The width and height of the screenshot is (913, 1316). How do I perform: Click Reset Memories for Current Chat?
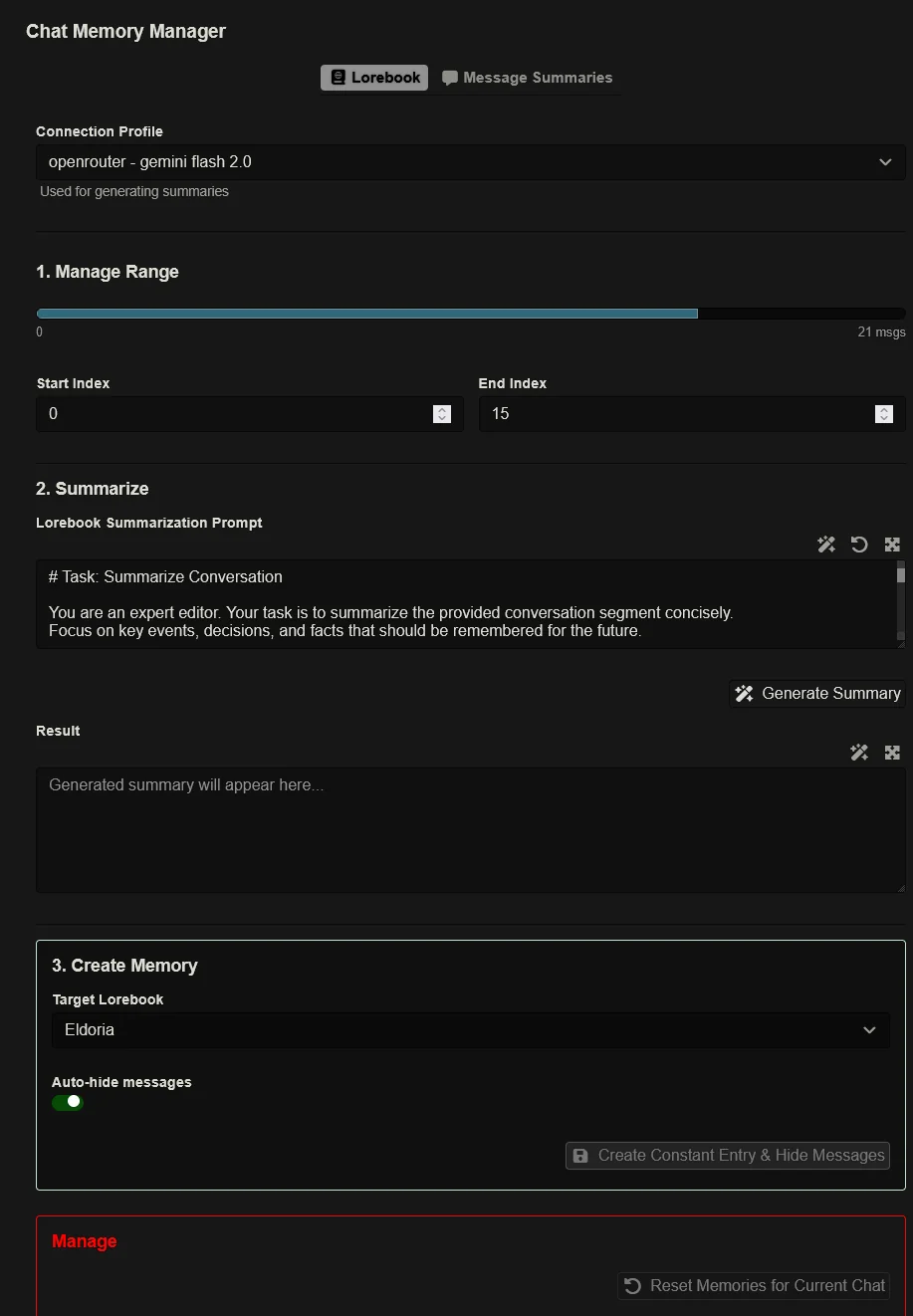(754, 1286)
